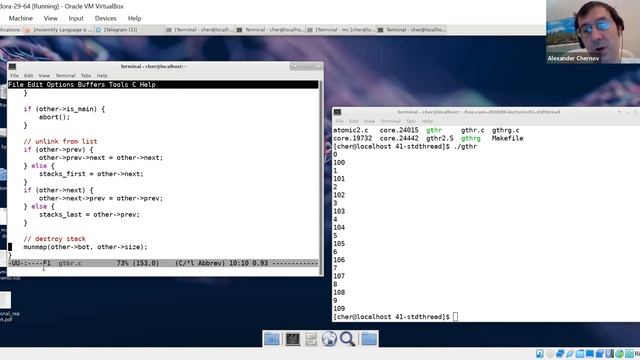Open Emacs Tools menu

click(x=118, y=84)
